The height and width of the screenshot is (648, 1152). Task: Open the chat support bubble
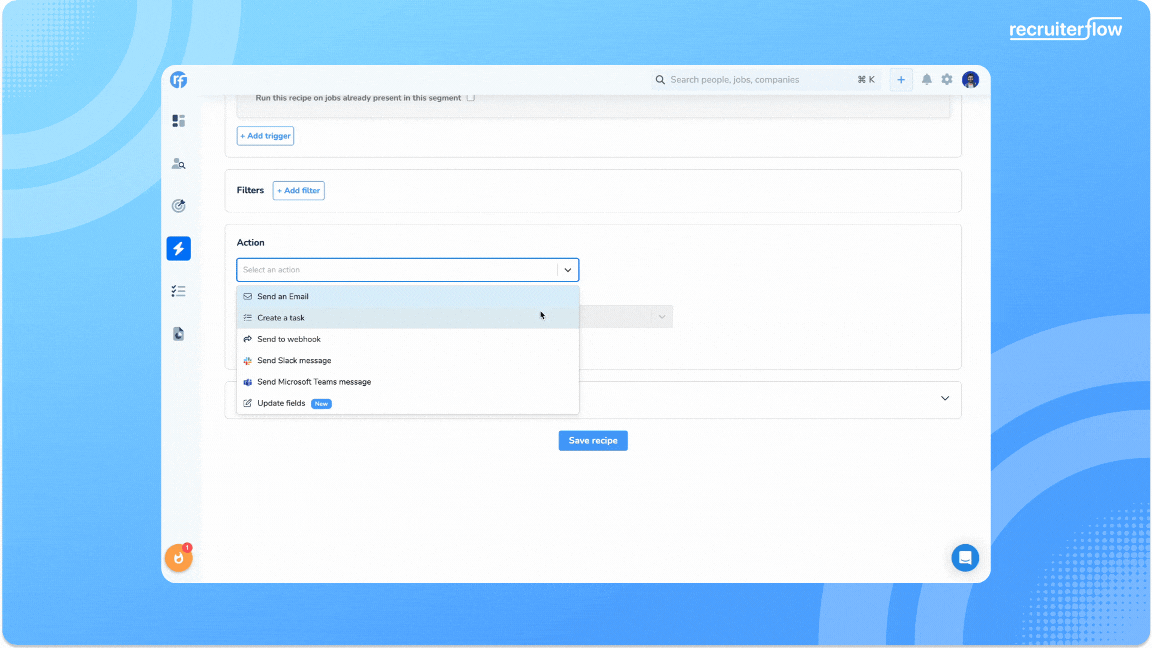pos(965,558)
